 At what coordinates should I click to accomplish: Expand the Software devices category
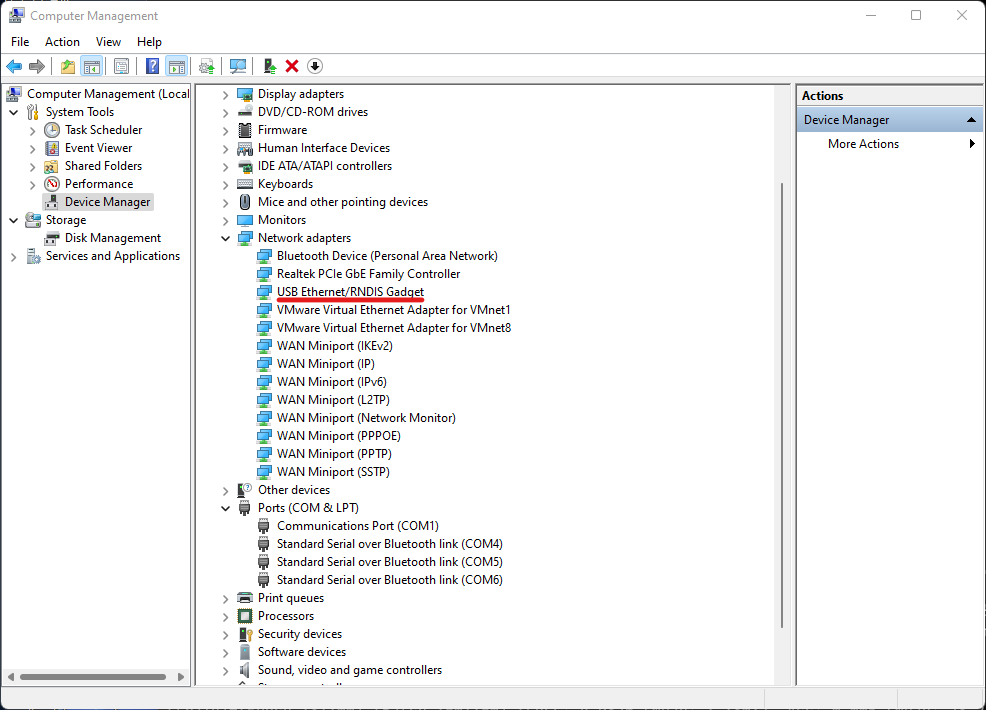click(x=225, y=653)
